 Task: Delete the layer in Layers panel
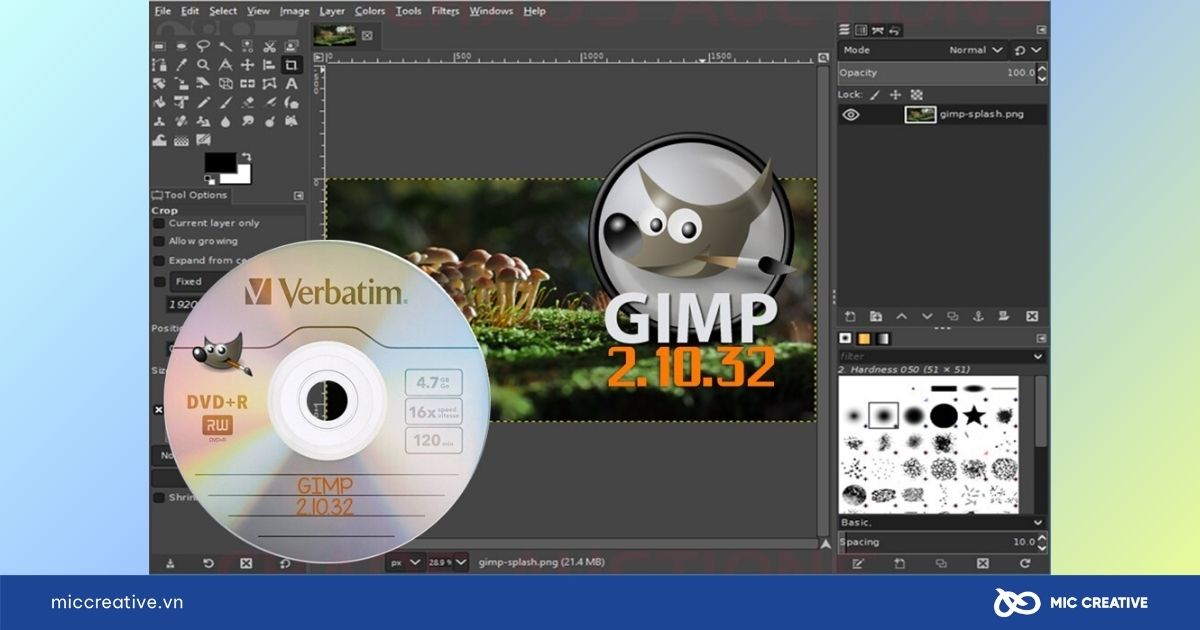pyautogui.click(x=1032, y=316)
